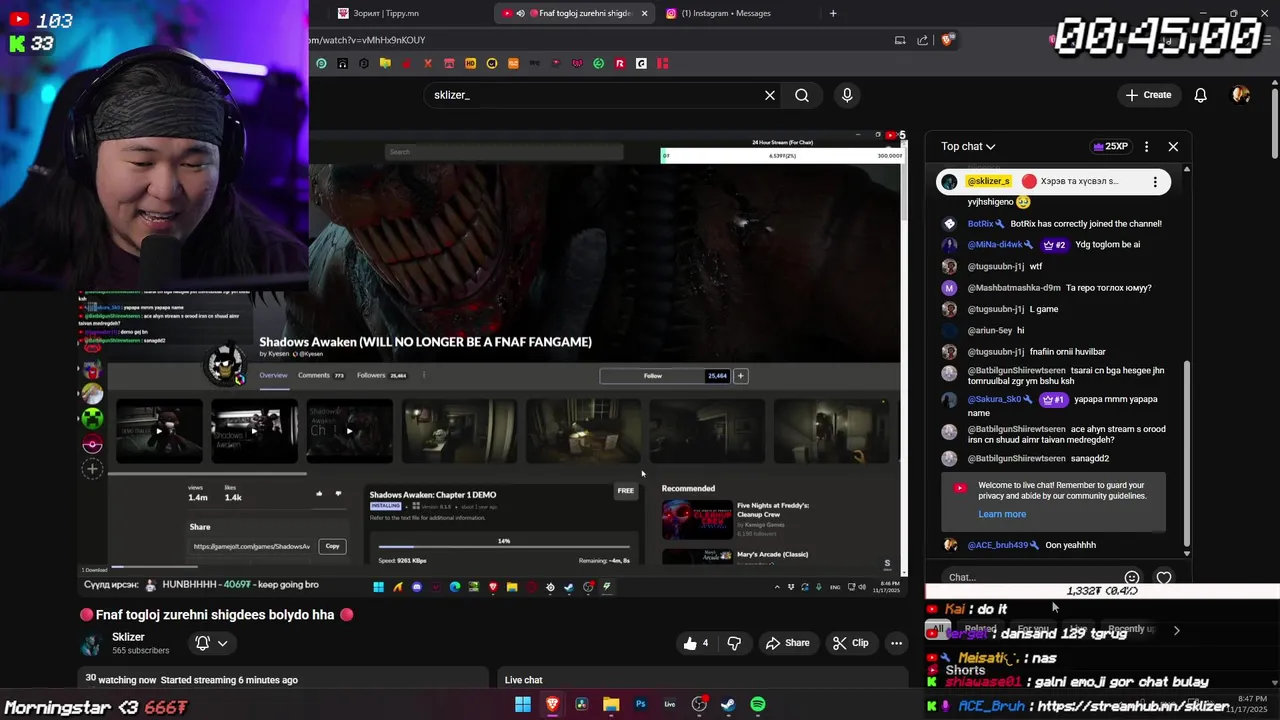
Task: Mute the YouTube tab via speaker icon
Action: point(520,13)
